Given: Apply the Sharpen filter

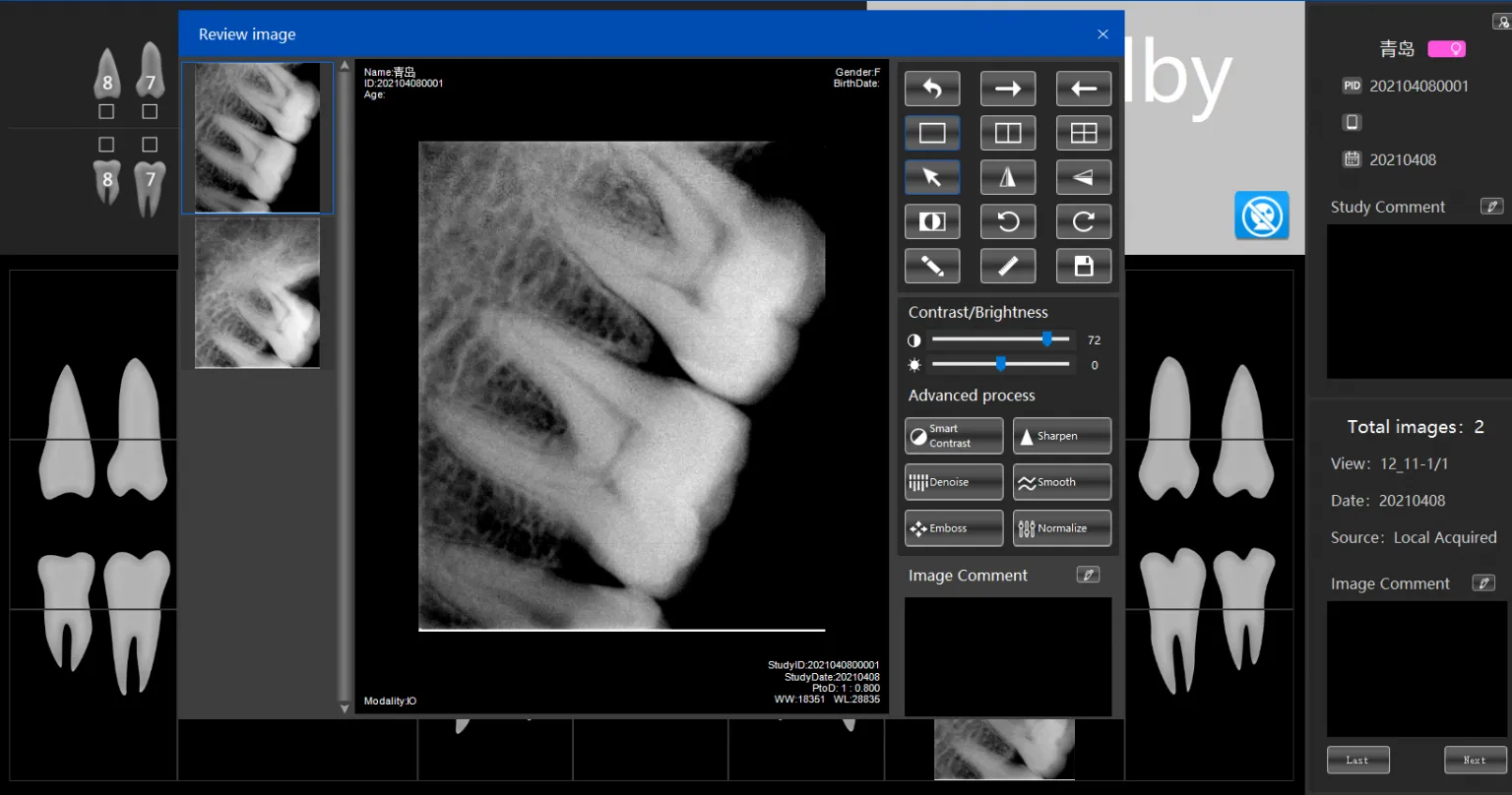Looking at the screenshot, I should (1061, 436).
